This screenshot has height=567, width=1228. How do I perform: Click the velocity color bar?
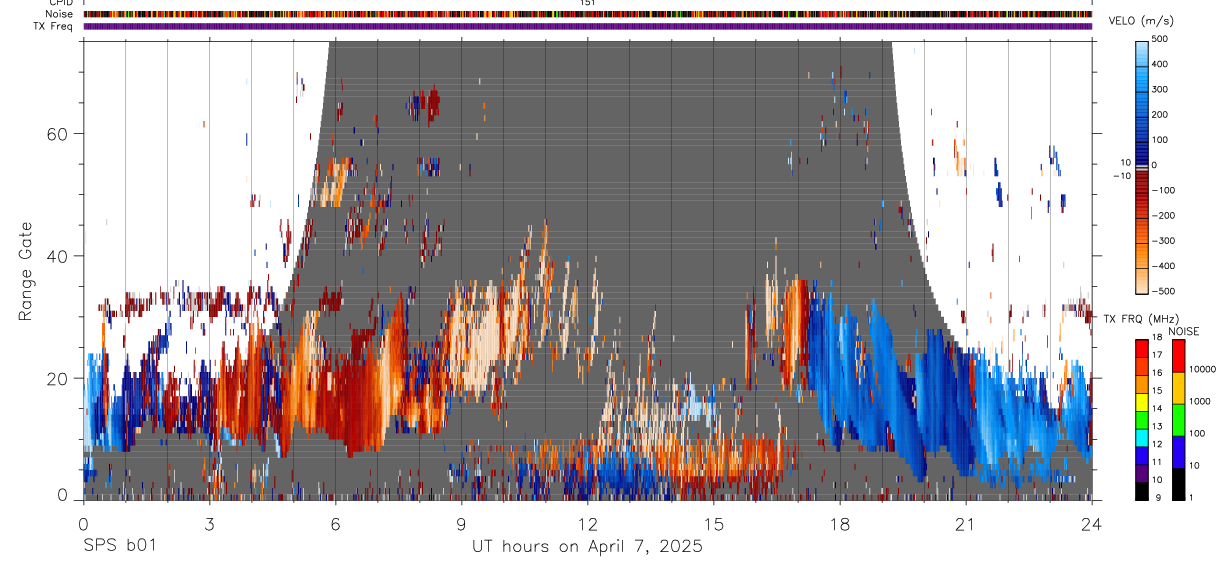click(x=1142, y=165)
